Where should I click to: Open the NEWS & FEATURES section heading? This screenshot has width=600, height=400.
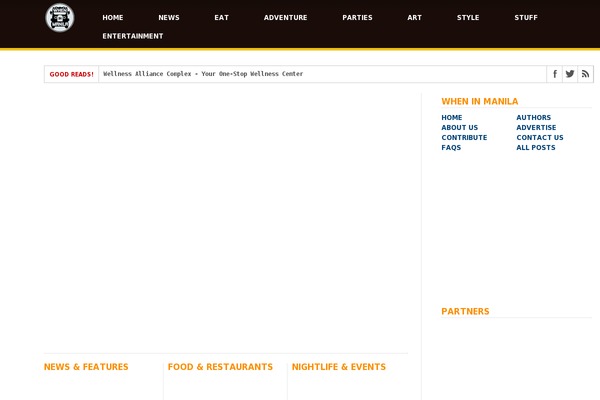click(x=86, y=367)
